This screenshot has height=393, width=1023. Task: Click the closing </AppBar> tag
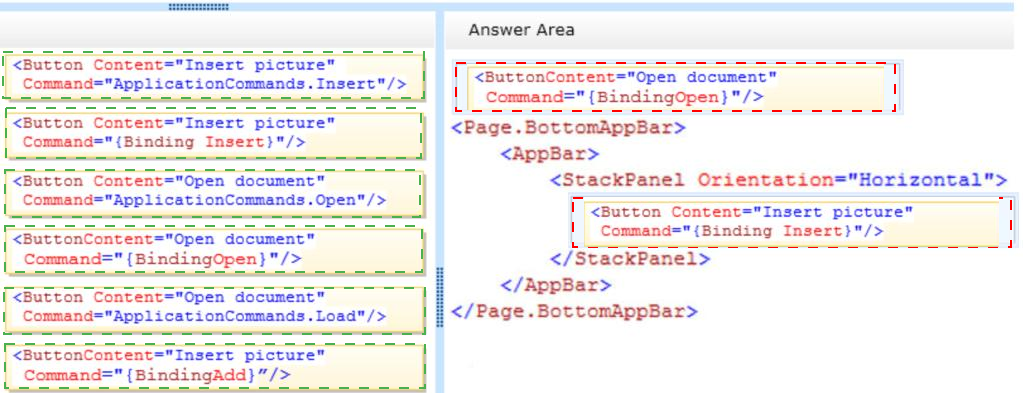coord(555,285)
